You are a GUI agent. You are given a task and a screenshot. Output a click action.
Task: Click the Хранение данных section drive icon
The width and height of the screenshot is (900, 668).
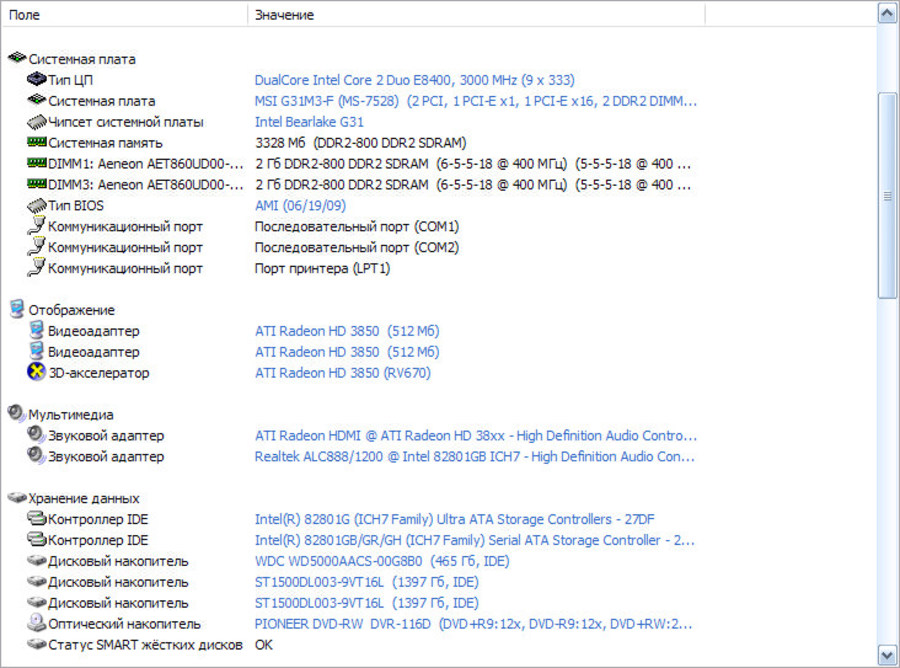coord(17,498)
